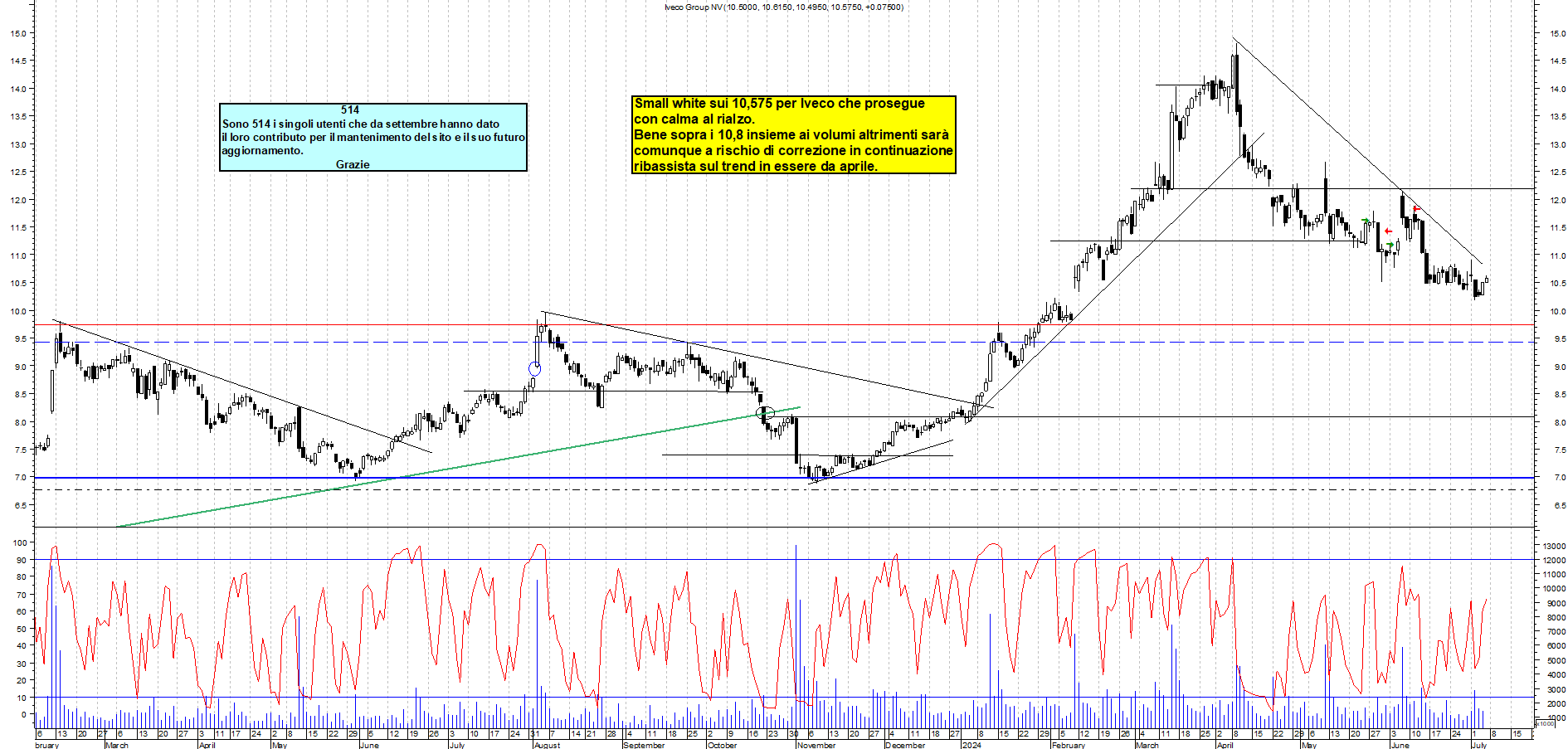The width and height of the screenshot is (1568, 749).
Task: Click the 'Grazie' text in the cyan box
Action: coord(353,164)
